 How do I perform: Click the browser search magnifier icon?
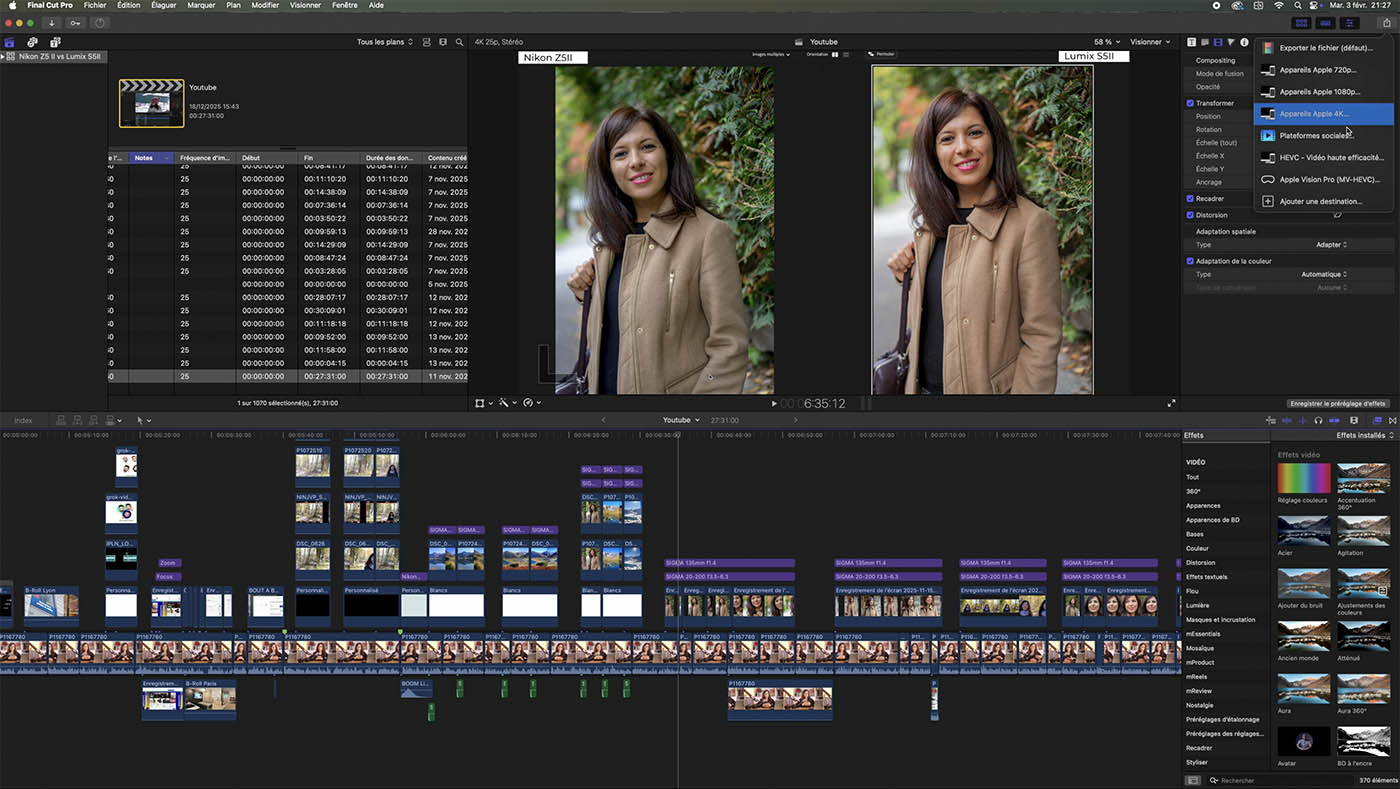(x=459, y=42)
